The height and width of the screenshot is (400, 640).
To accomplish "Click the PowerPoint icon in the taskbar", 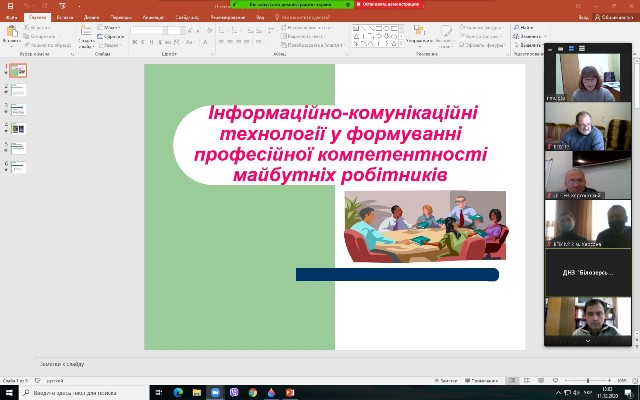I will click(288, 392).
